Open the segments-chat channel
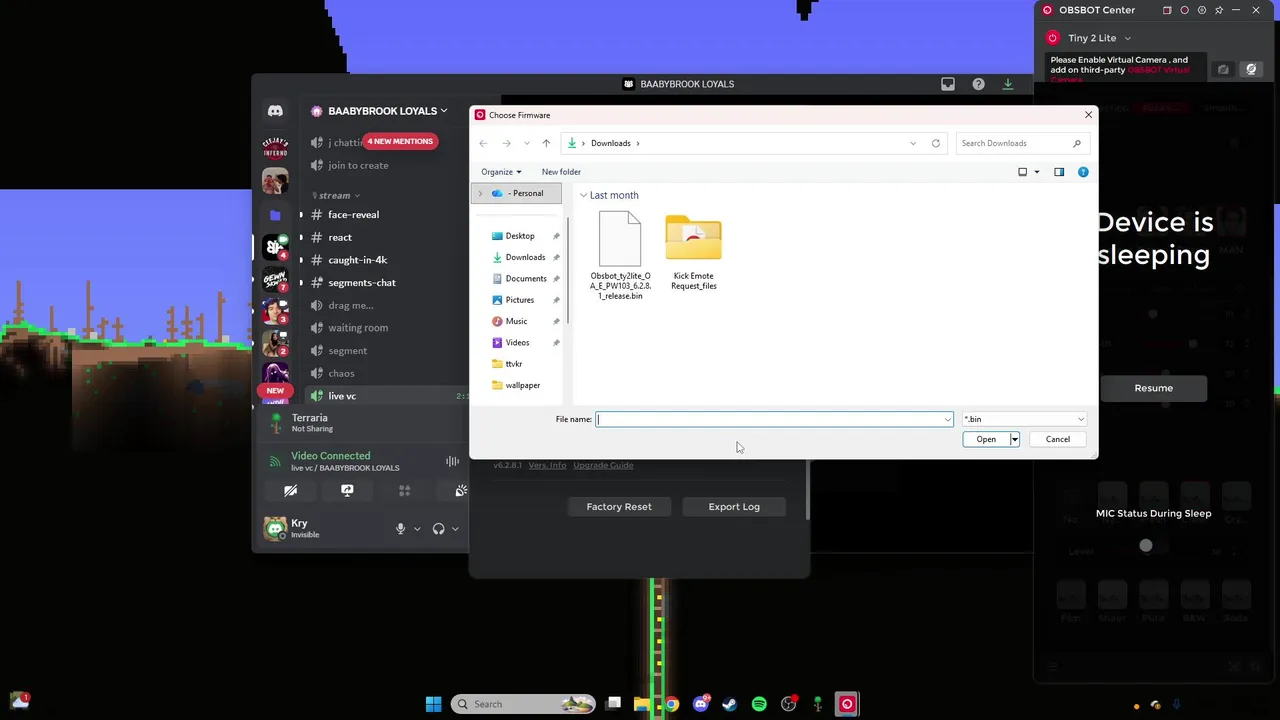The height and width of the screenshot is (720, 1280). tap(361, 283)
